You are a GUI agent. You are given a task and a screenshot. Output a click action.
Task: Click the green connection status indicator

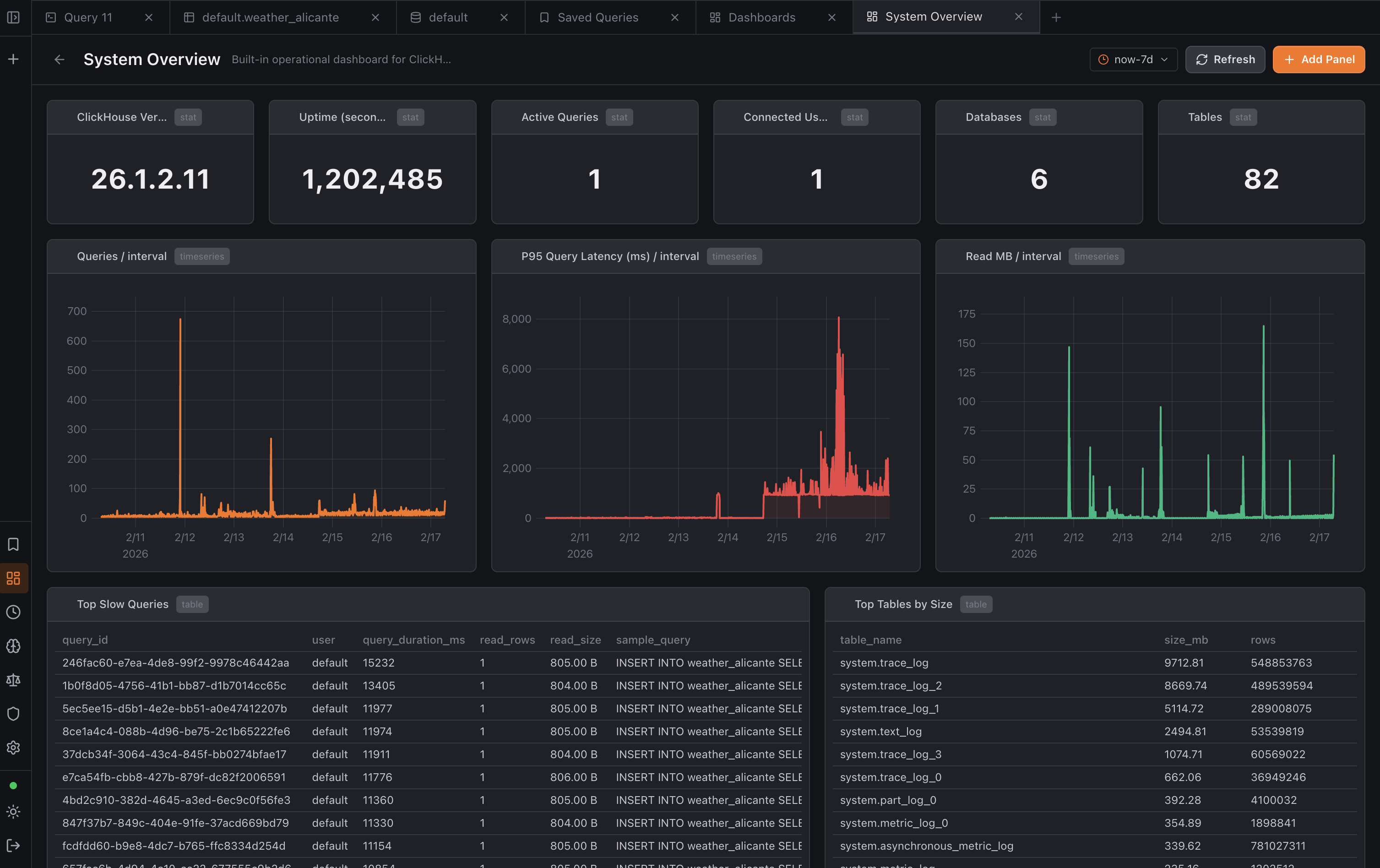14,786
